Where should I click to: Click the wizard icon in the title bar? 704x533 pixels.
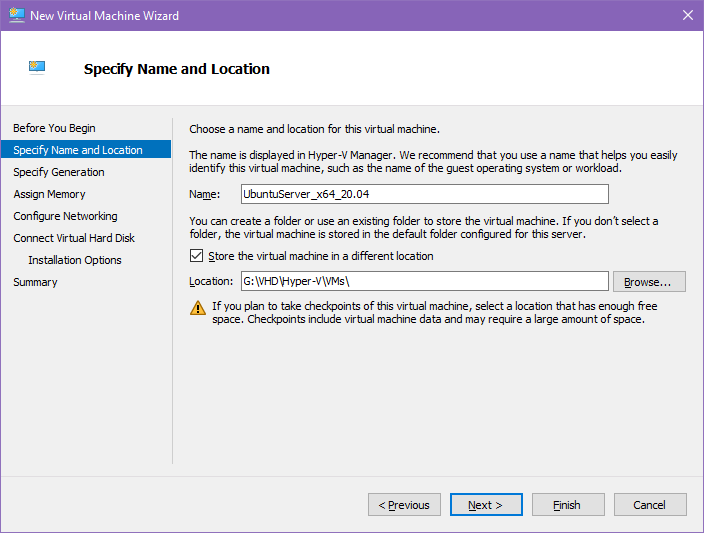point(17,15)
